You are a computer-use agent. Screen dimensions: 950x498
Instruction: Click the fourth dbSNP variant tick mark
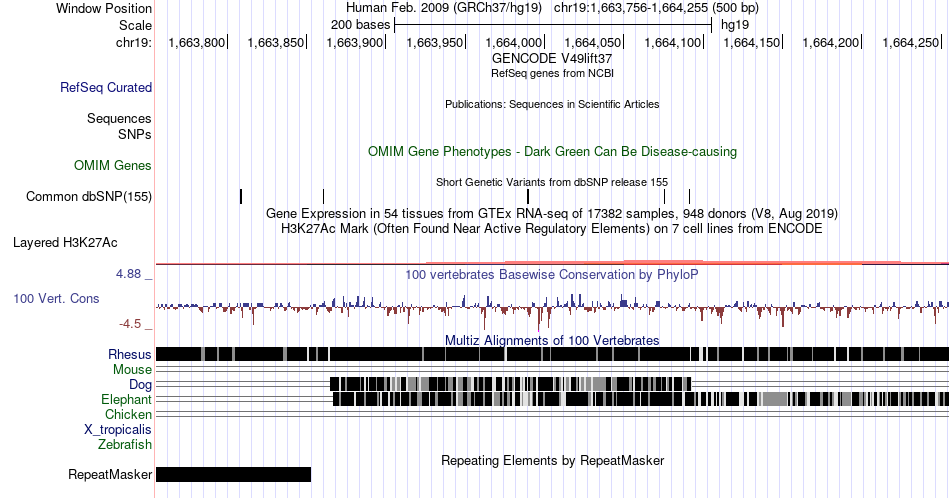tap(665, 196)
